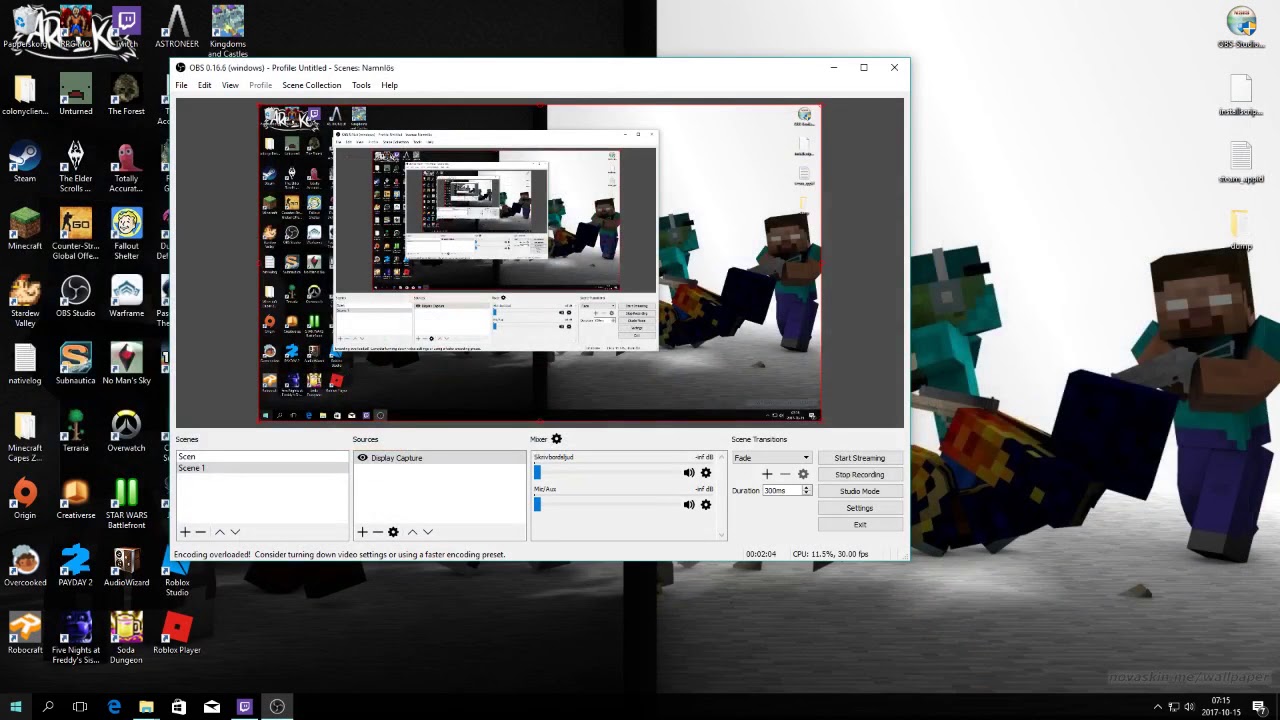Mute the Mic/Aux audio channel
1280x720 pixels.
[x=689, y=505]
